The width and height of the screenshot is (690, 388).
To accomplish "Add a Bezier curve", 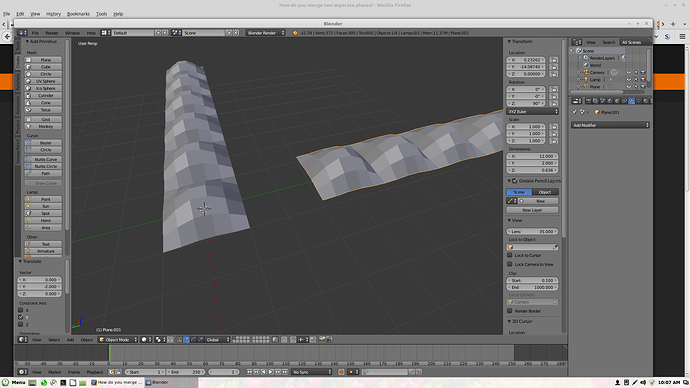I will tap(43, 143).
